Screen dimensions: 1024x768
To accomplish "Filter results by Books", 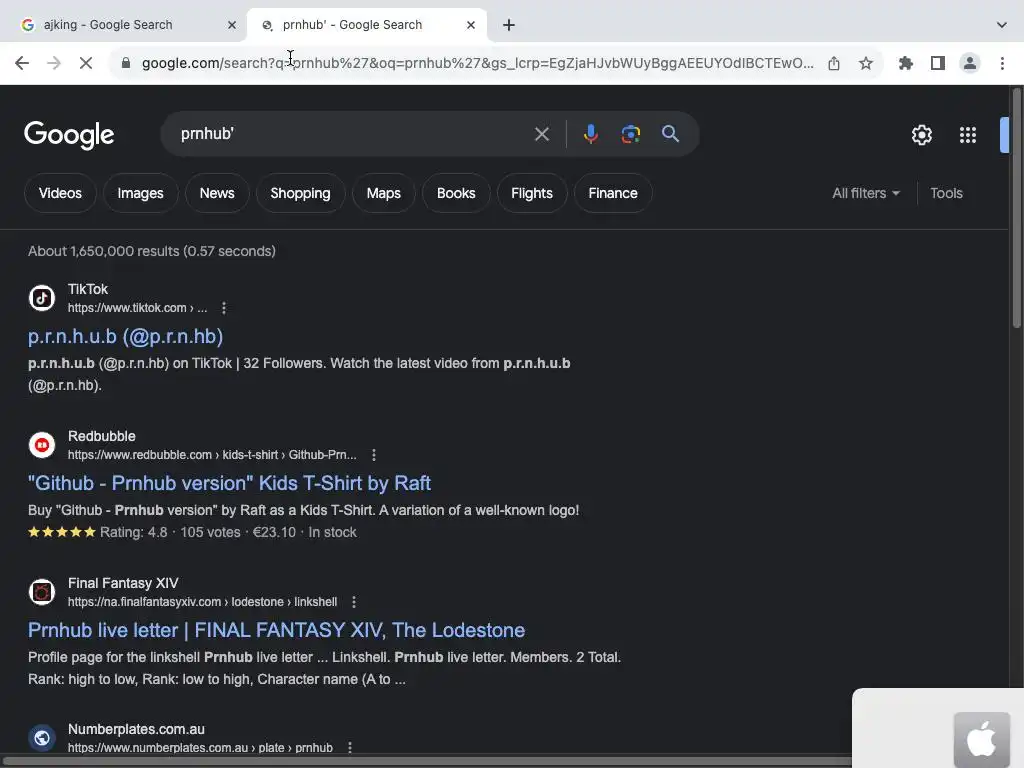I will [456, 193].
